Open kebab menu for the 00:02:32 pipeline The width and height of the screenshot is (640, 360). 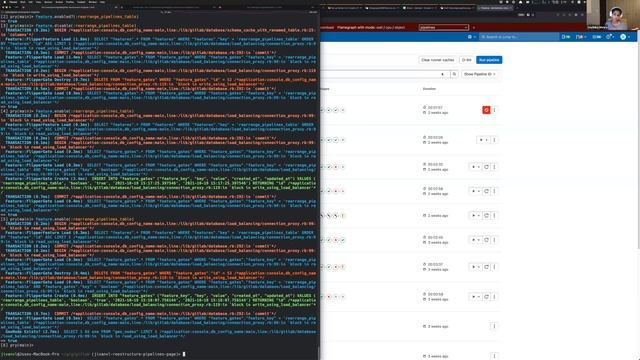pyautogui.click(x=494, y=167)
